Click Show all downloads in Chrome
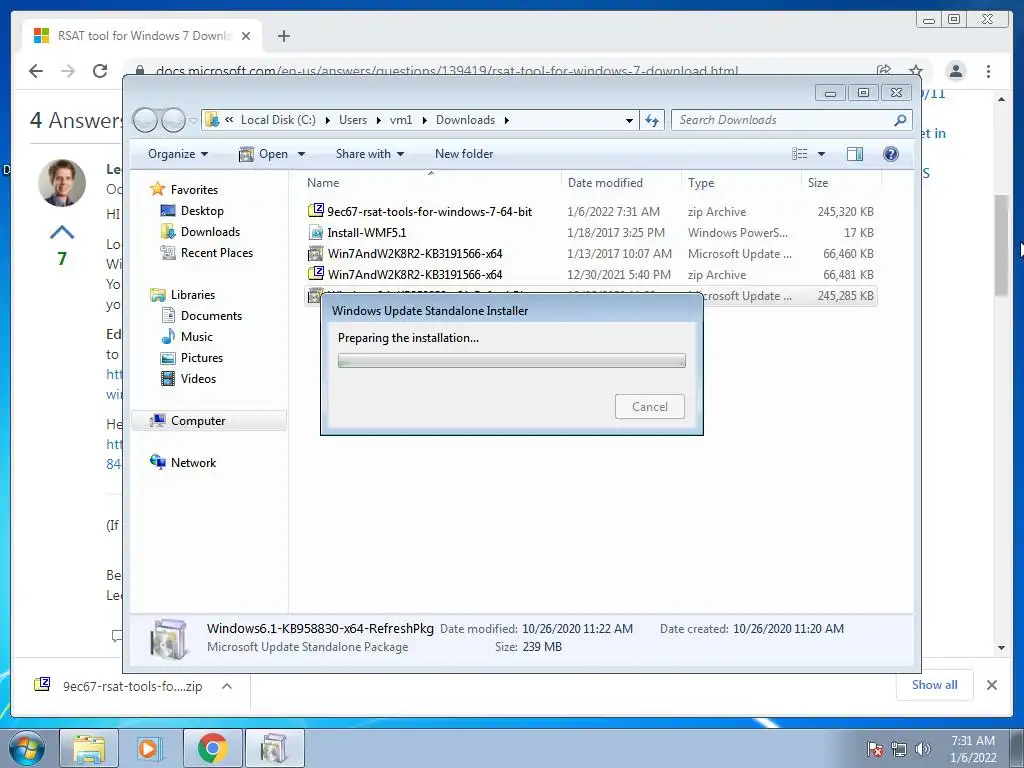1024x768 pixels. tap(935, 685)
